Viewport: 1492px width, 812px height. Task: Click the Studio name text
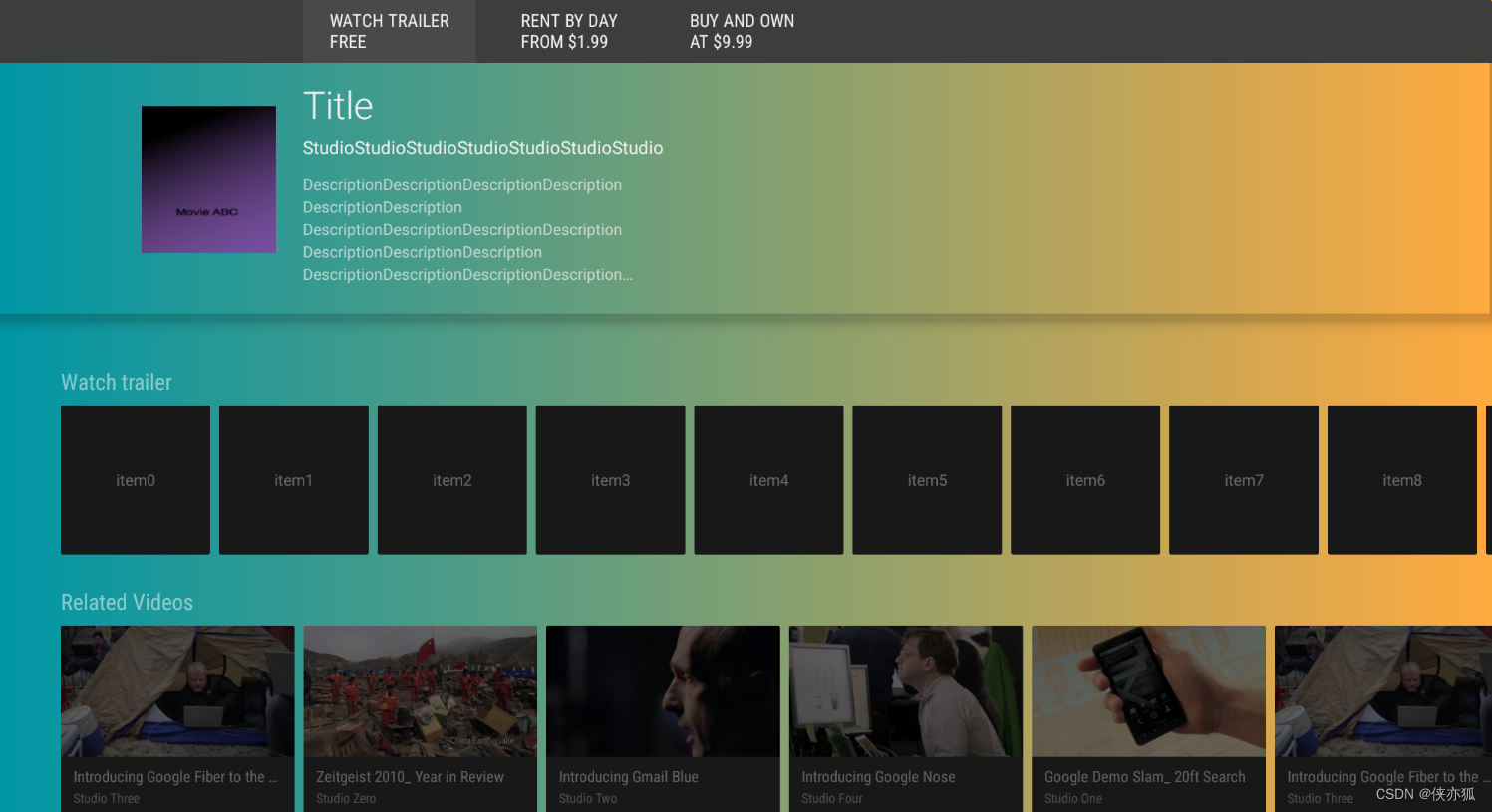point(482,147)
